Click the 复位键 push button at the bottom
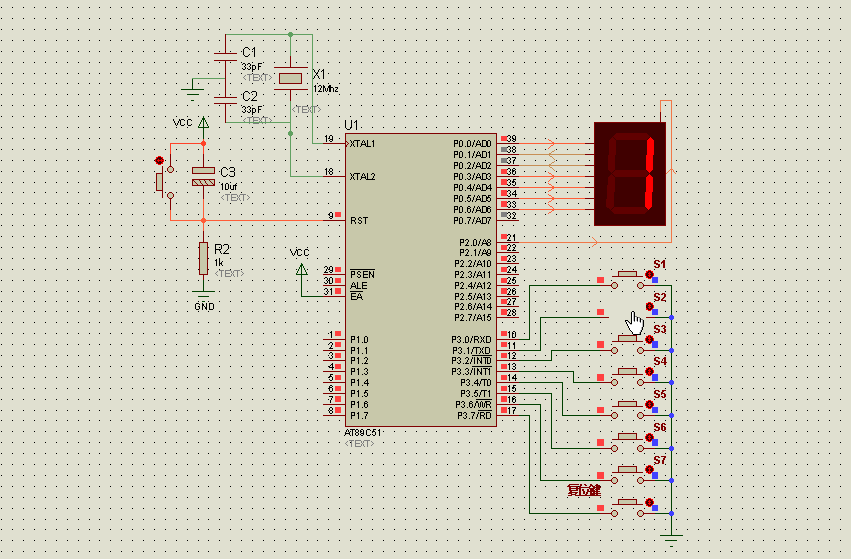This screenshot has height=559, width=851. click(628, 504)
